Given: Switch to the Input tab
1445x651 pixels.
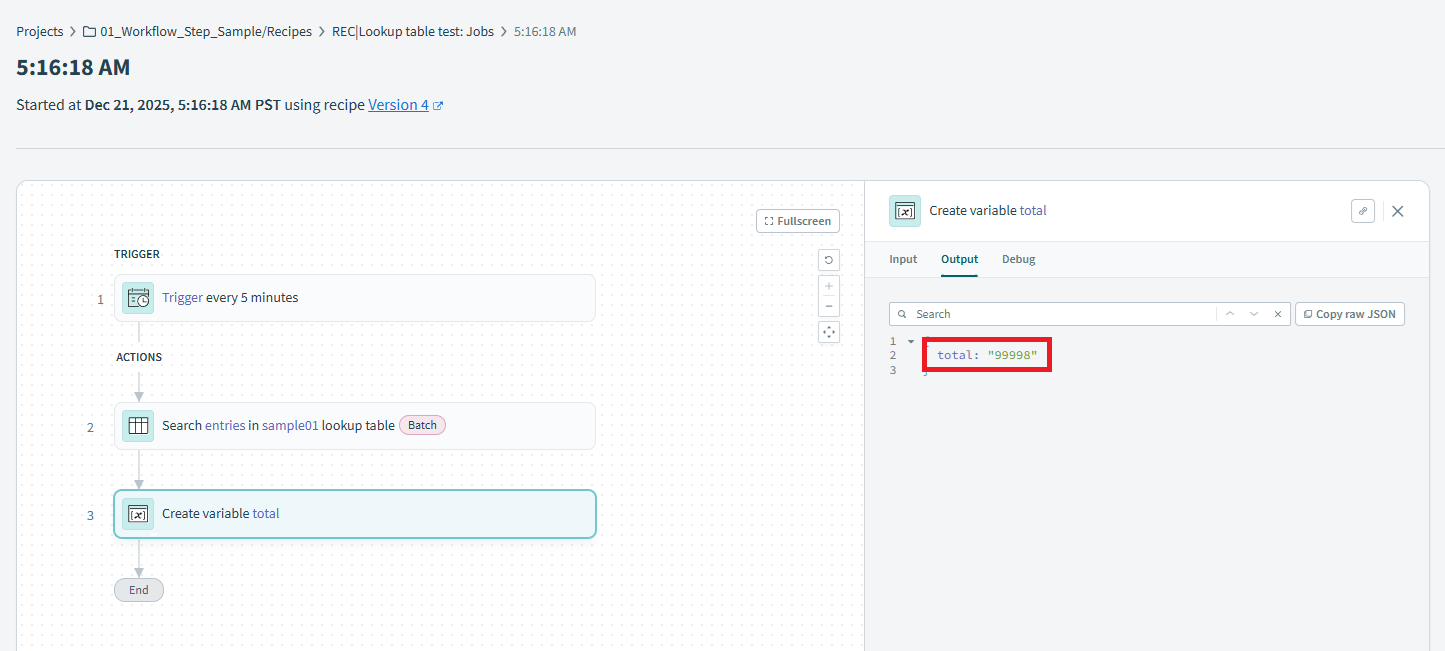Looking at the screenshot, I should coord(903,259).
